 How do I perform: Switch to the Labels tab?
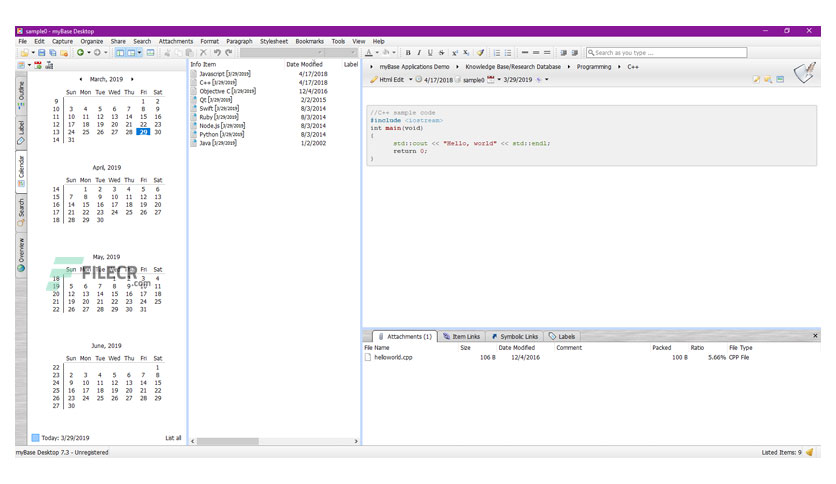(x=562, y=336)
